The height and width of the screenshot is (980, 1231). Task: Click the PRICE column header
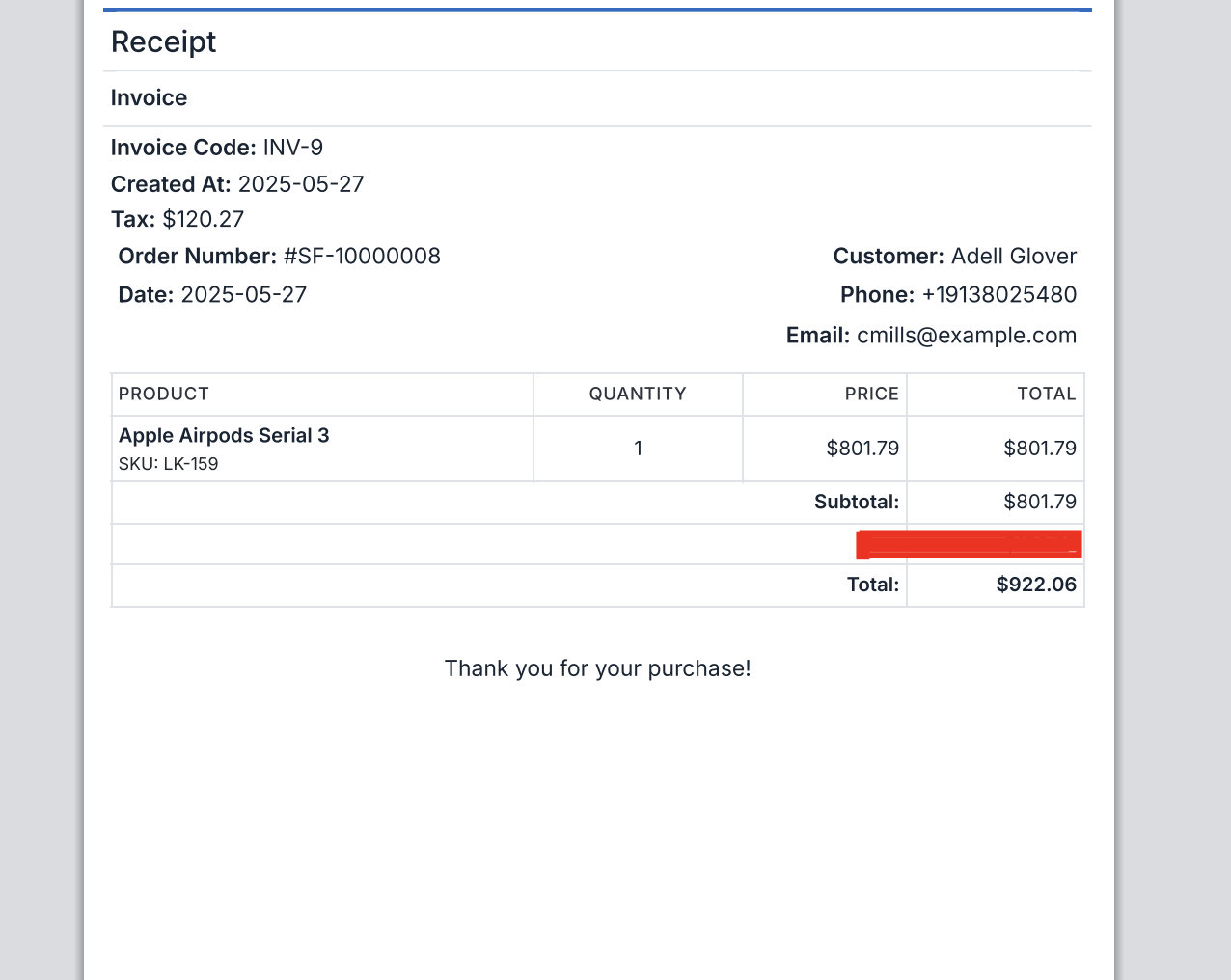pyautogui.click(x=871, y=394)
